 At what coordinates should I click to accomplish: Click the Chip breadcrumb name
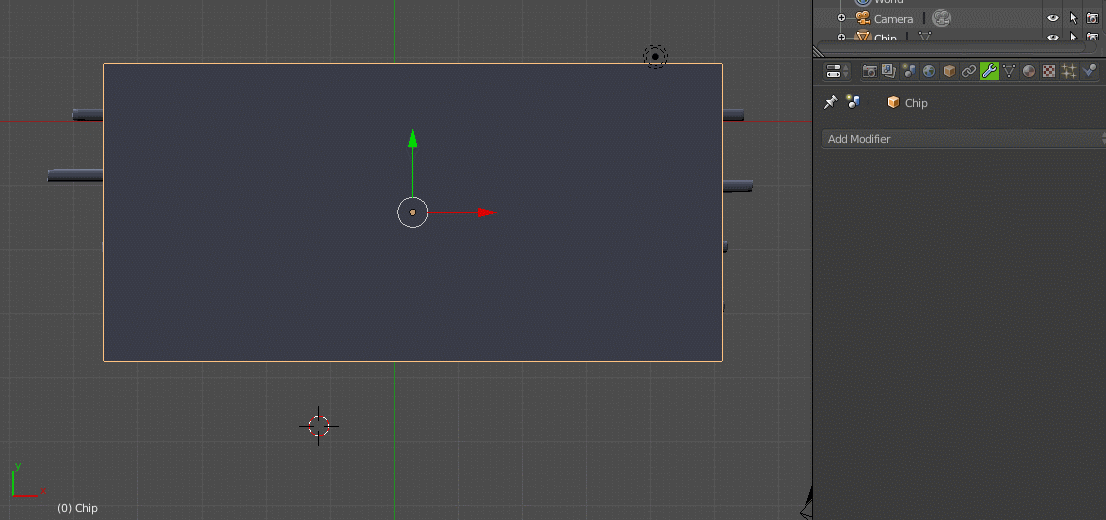click(916, 103)
